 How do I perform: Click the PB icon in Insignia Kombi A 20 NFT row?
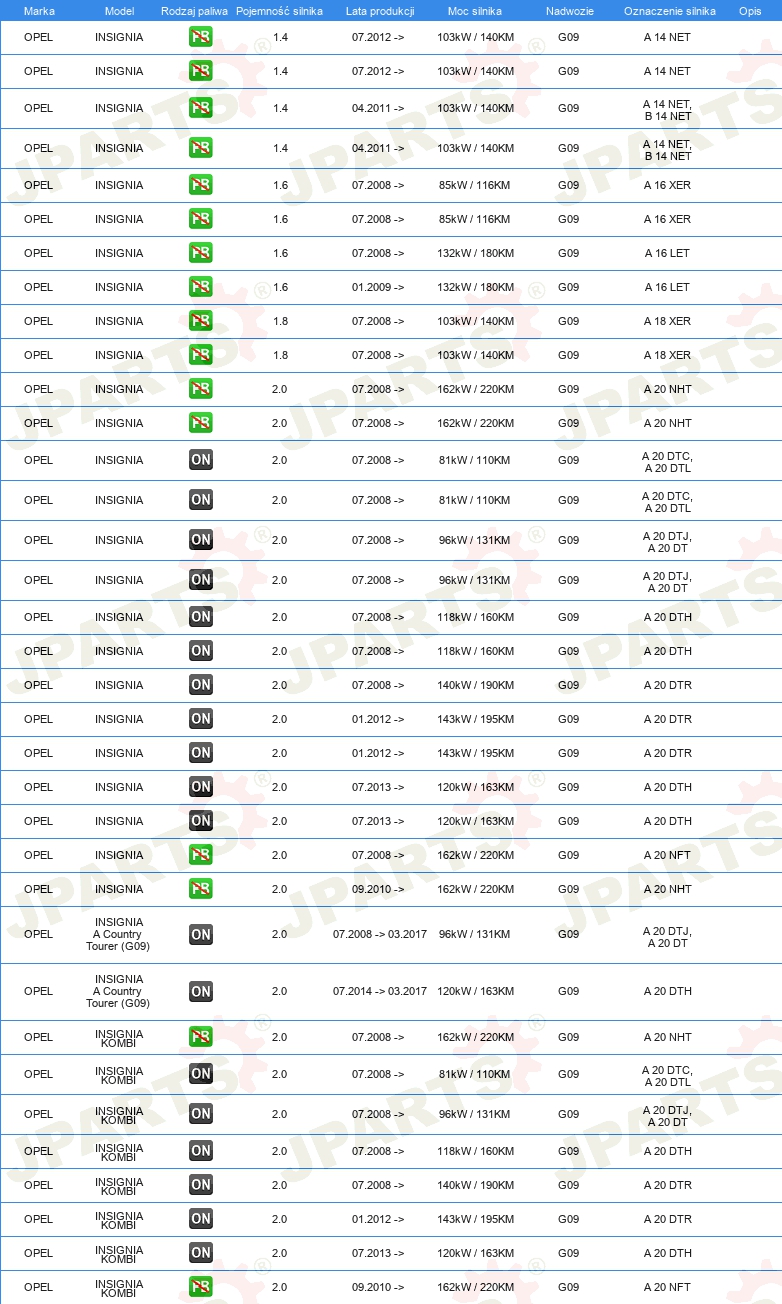coord(201,1287)
